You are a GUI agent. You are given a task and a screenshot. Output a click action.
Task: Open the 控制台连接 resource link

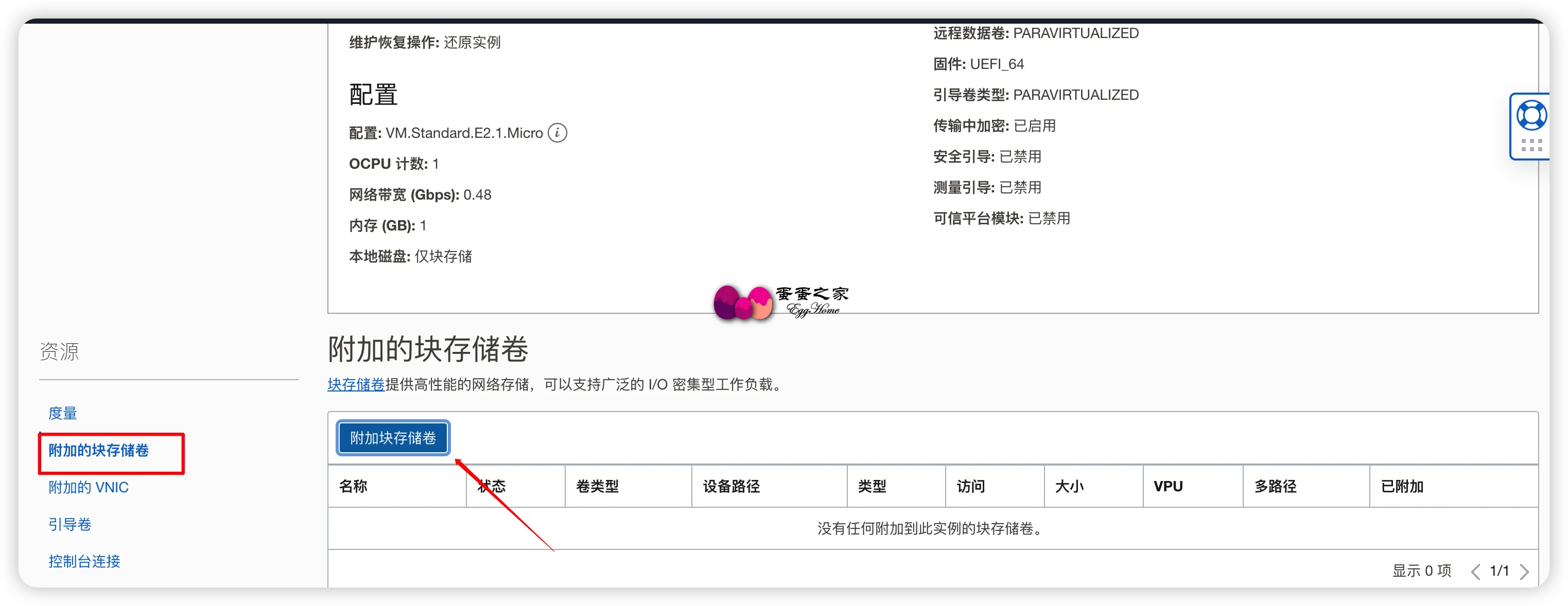84,561
